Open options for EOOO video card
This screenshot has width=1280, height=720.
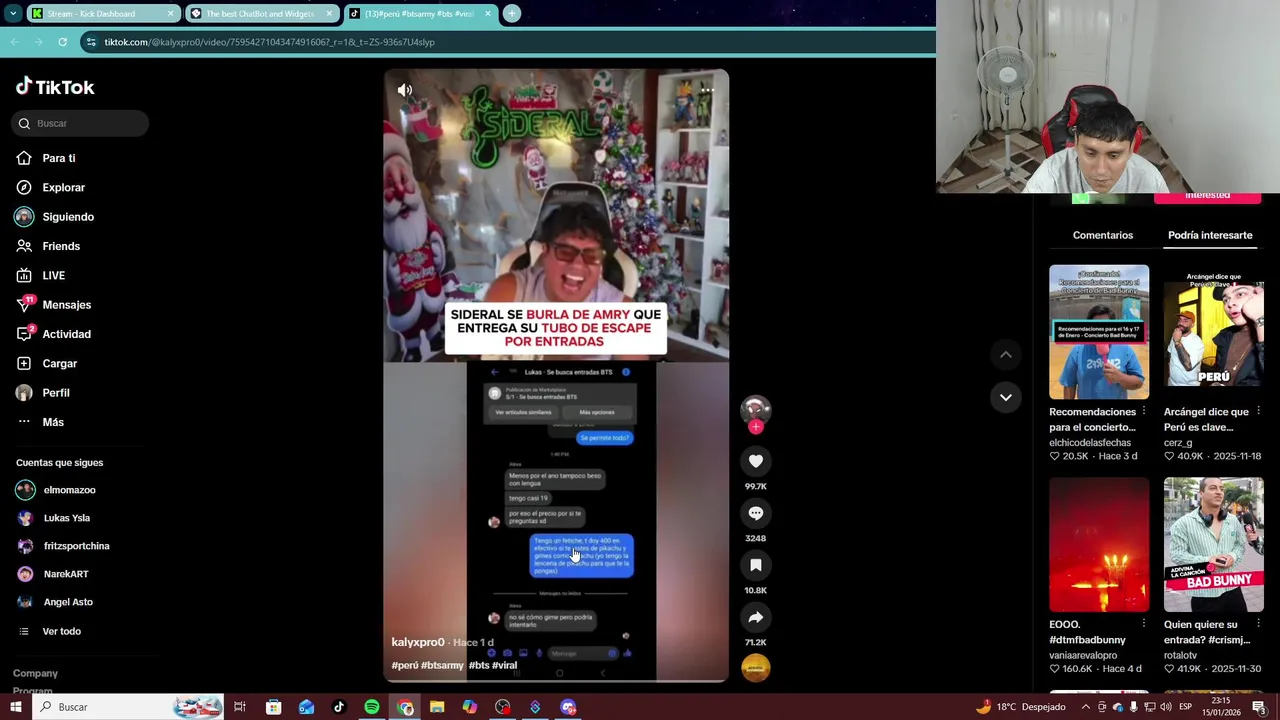click(1144, 624)
